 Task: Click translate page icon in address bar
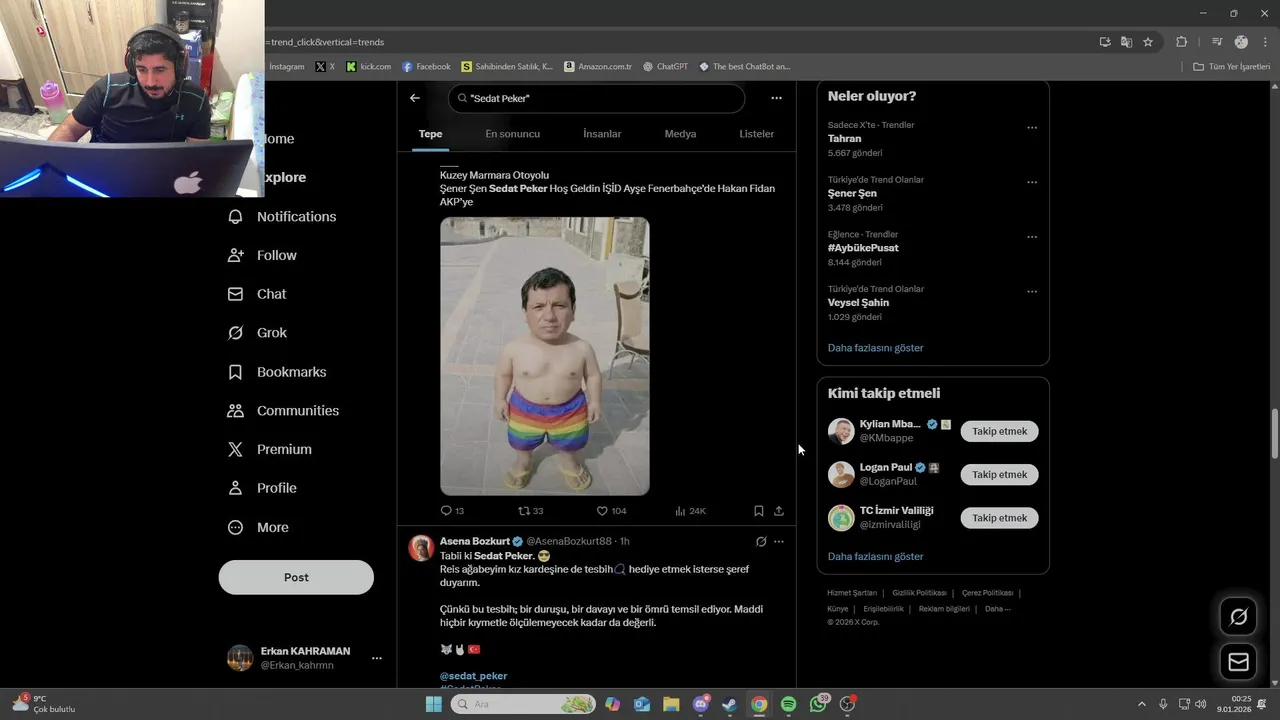coord(1126,42)
